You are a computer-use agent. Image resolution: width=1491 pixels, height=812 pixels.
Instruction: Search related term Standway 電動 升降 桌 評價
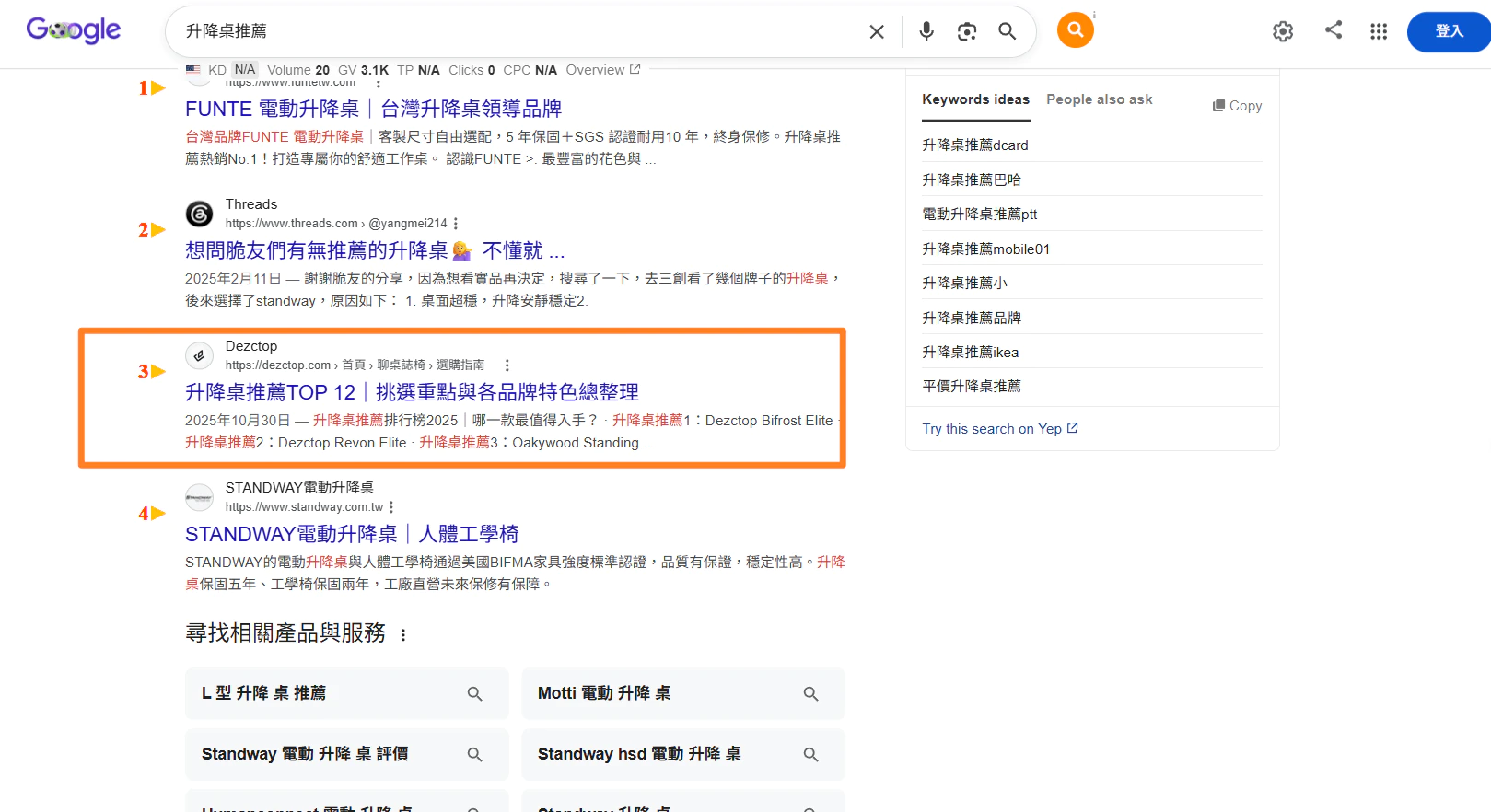click(347, 754)
